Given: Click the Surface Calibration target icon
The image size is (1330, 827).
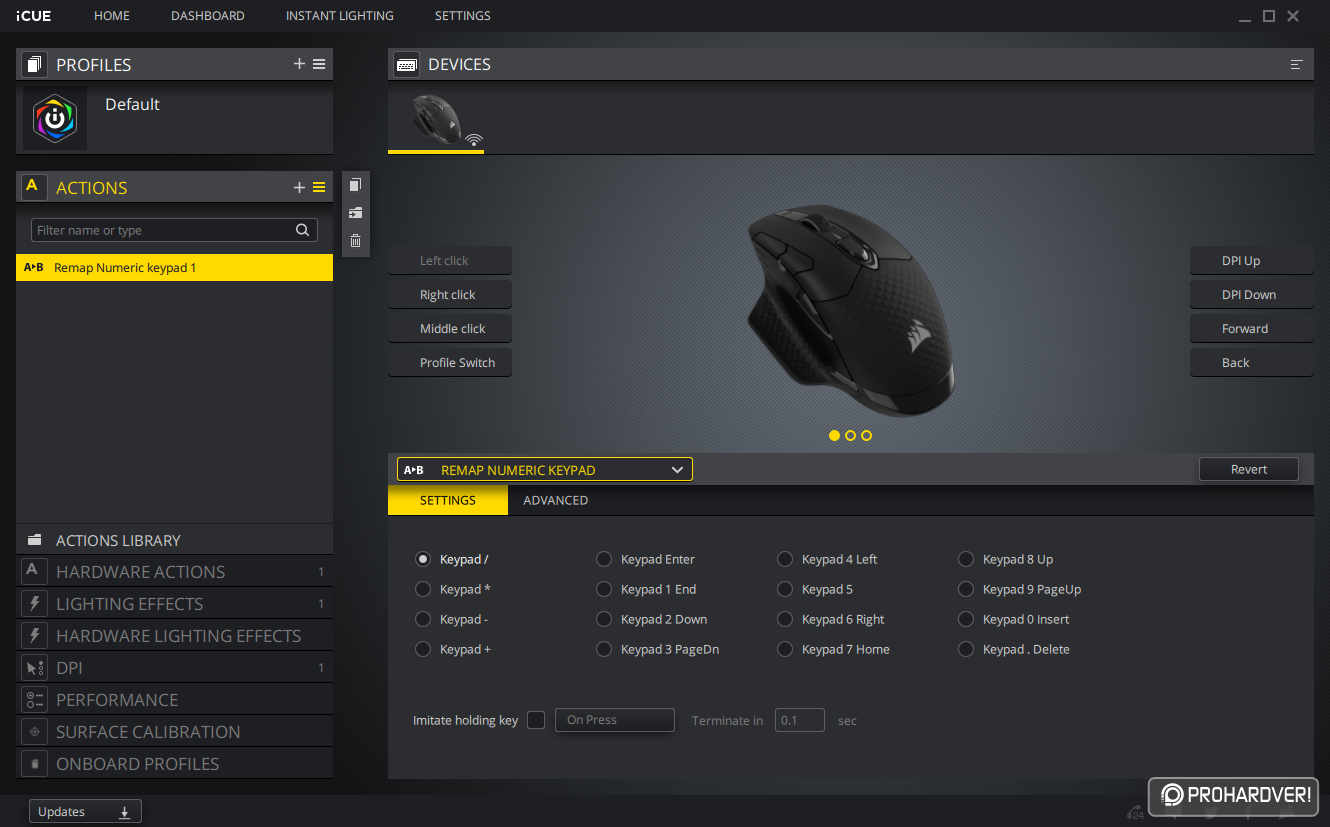Looking at the screenshot, I should pos(33,732).
